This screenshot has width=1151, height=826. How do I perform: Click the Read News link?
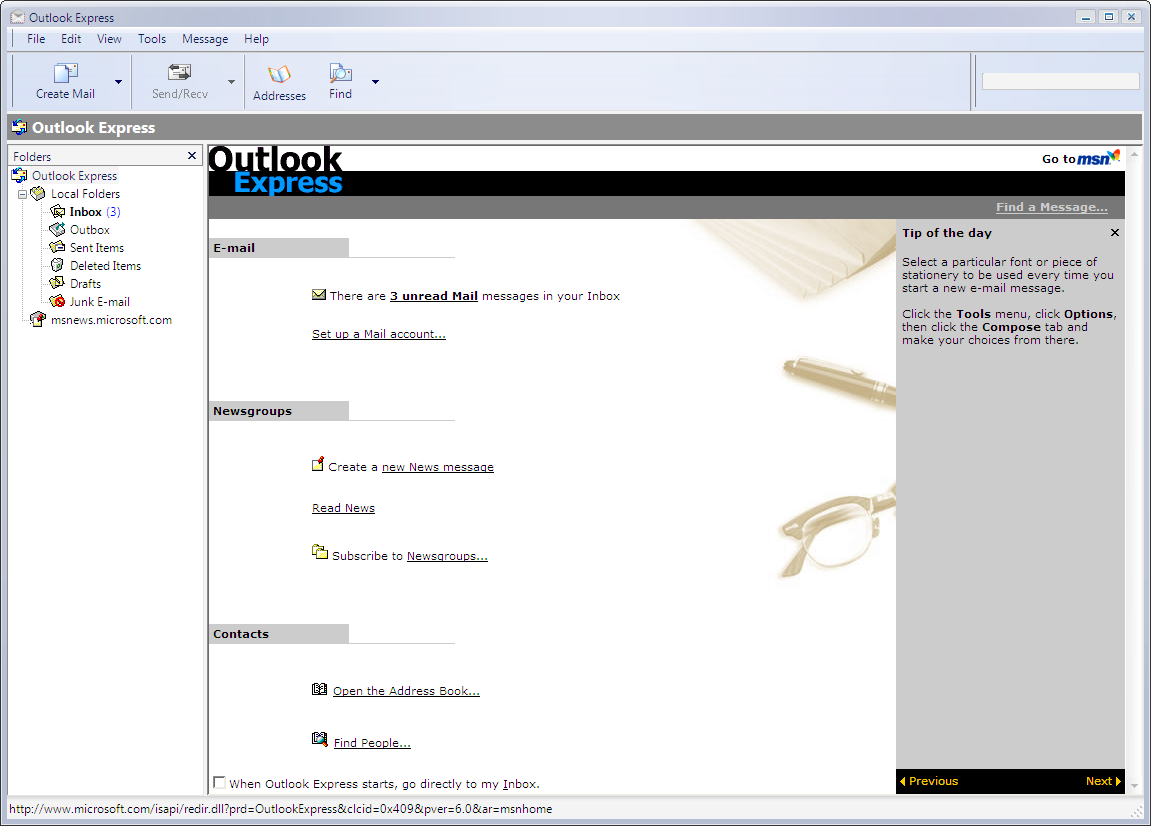344,508
